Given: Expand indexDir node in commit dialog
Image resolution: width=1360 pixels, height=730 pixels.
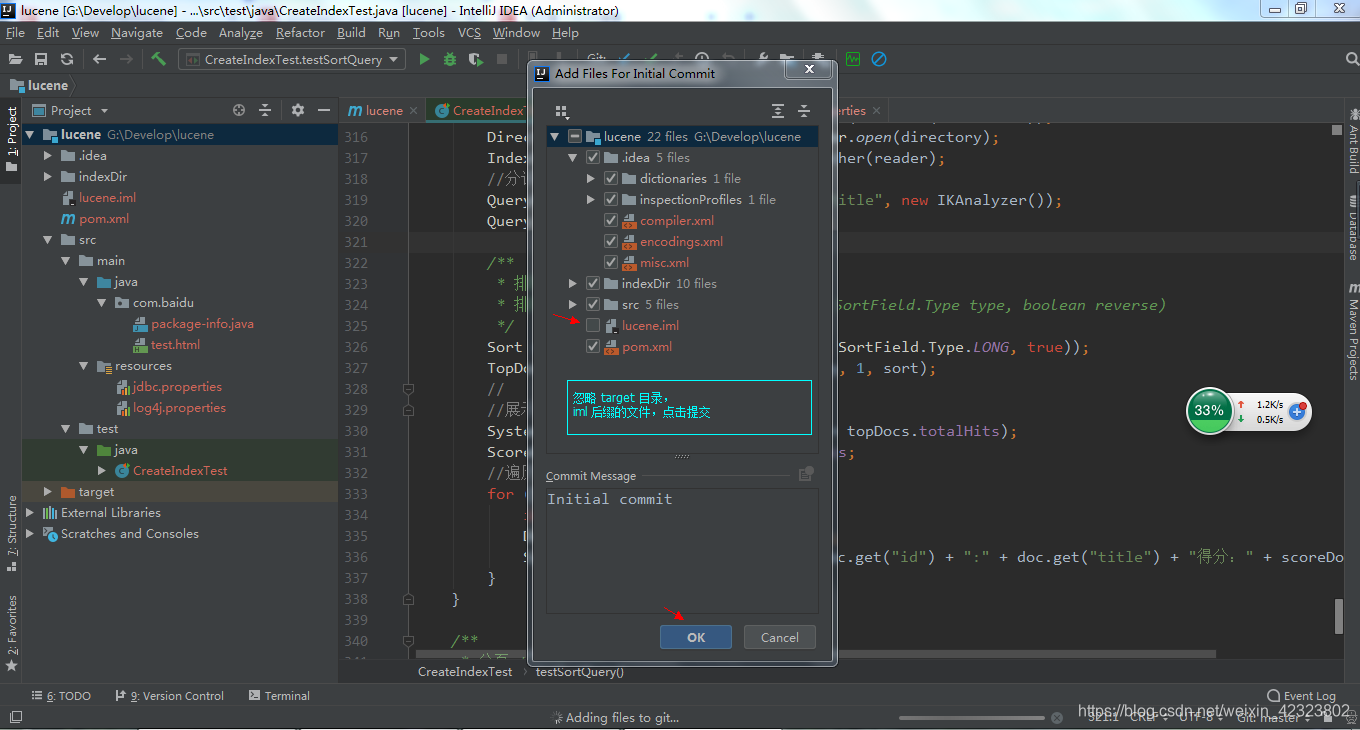Looking at the screenshot, I should [x=573, y=283].
